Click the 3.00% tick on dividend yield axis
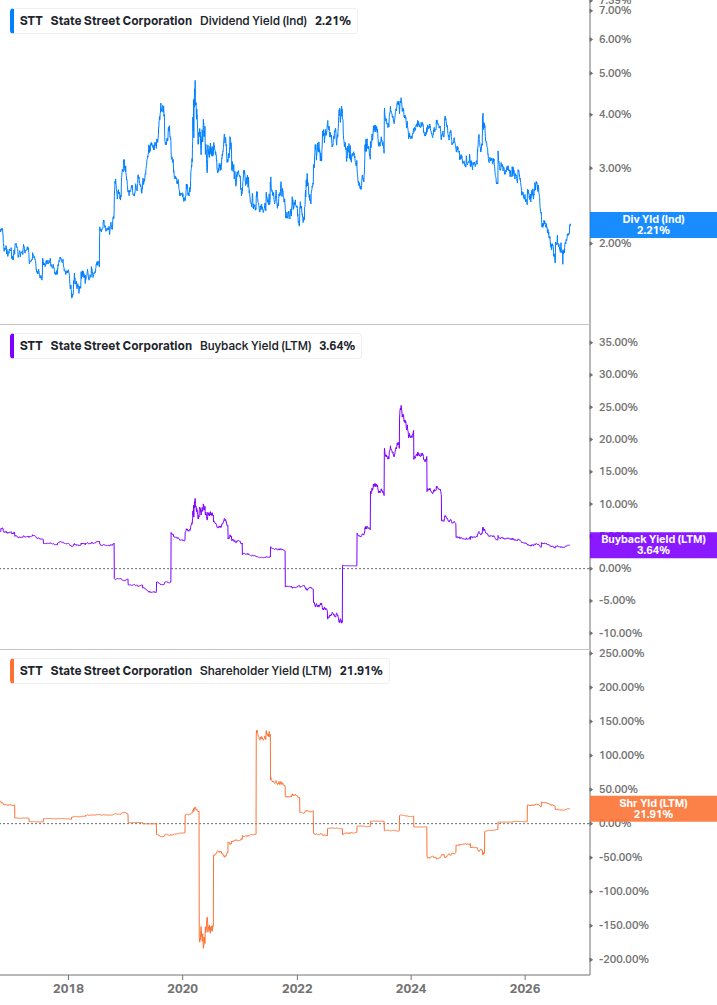717x1005 pixels. coord(615,169)
